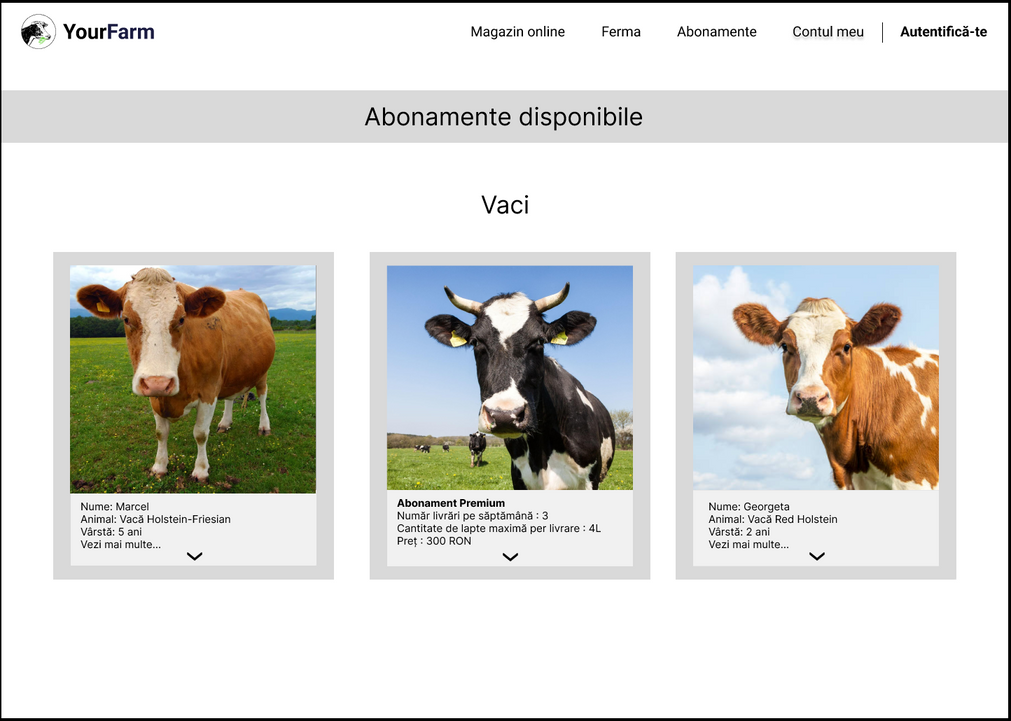Click the YourFarm brand name text

point(108,32)
